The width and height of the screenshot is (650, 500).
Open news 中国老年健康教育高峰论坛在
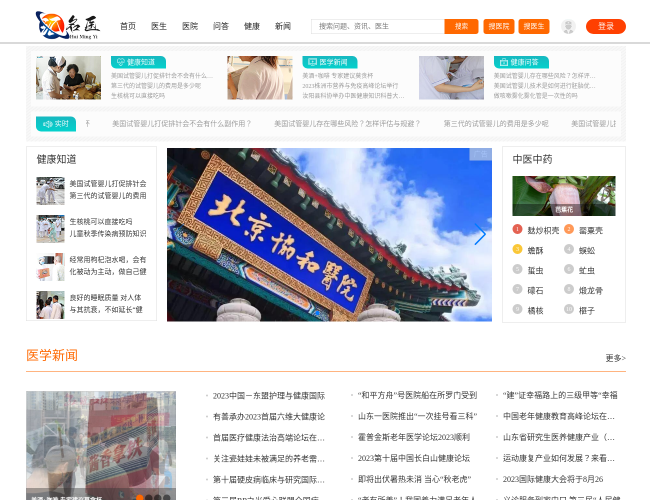pos(559,416)
